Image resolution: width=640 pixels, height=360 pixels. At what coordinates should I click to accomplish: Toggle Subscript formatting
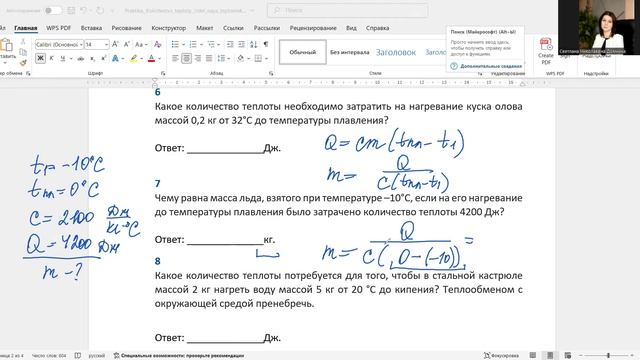tap(93, 59)
